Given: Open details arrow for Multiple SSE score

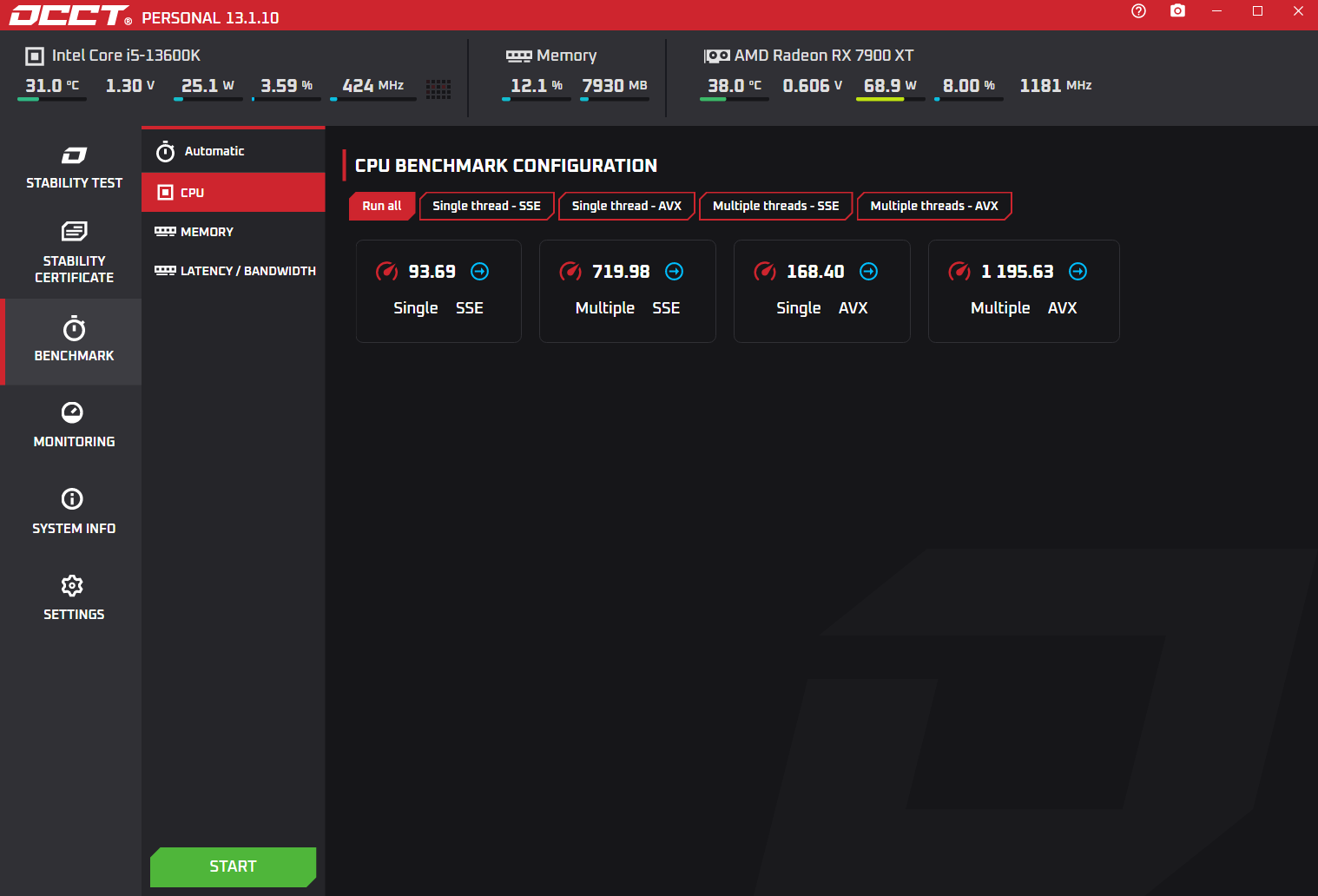Looking at the screenshot, I should [x=674, y=272].
